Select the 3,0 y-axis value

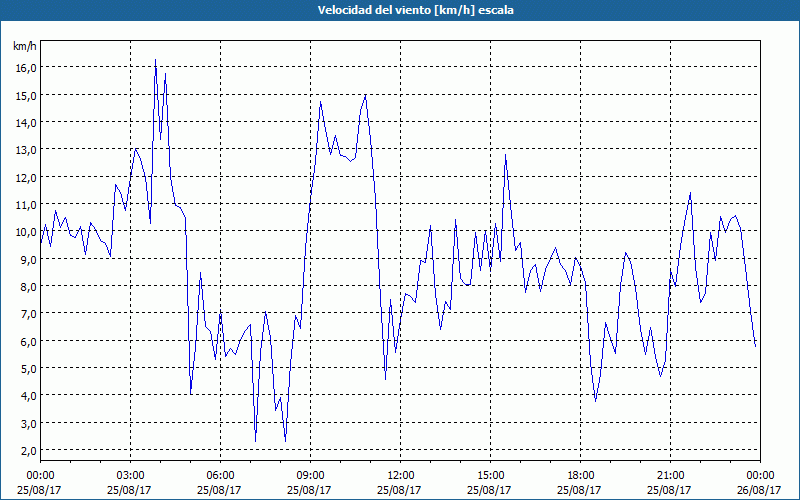coord(29,423)
